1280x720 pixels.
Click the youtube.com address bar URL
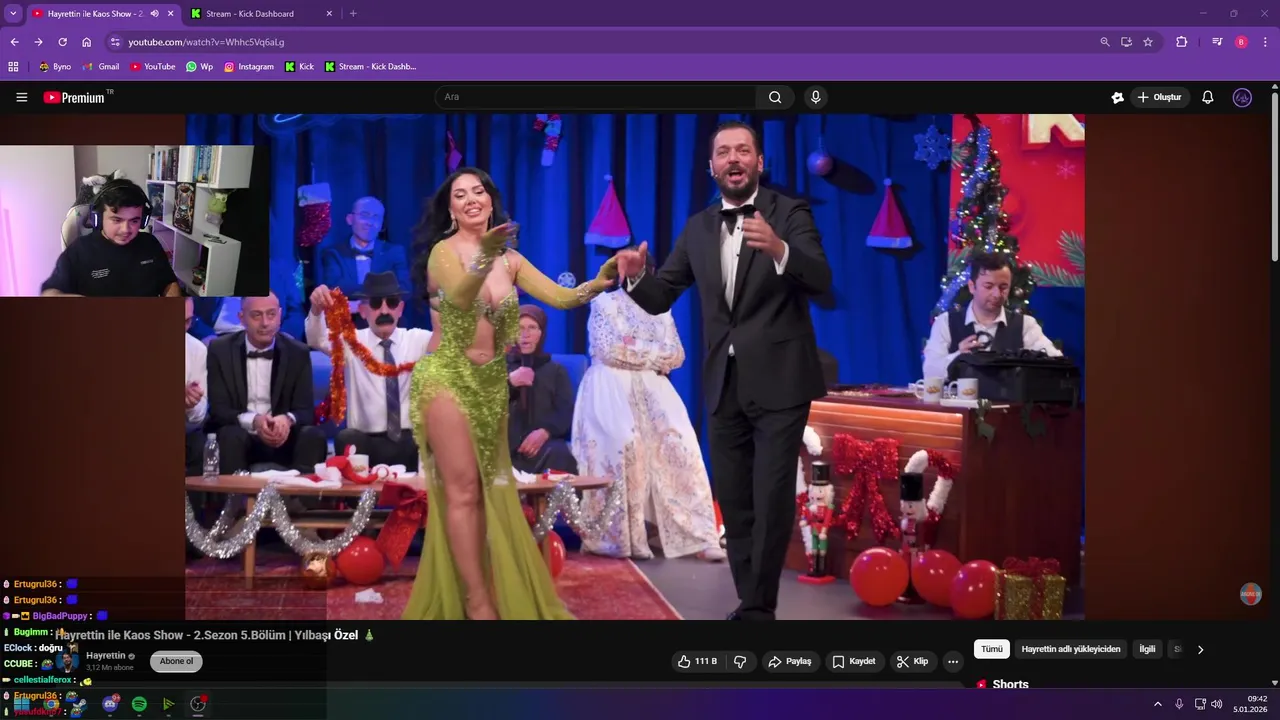206,42
